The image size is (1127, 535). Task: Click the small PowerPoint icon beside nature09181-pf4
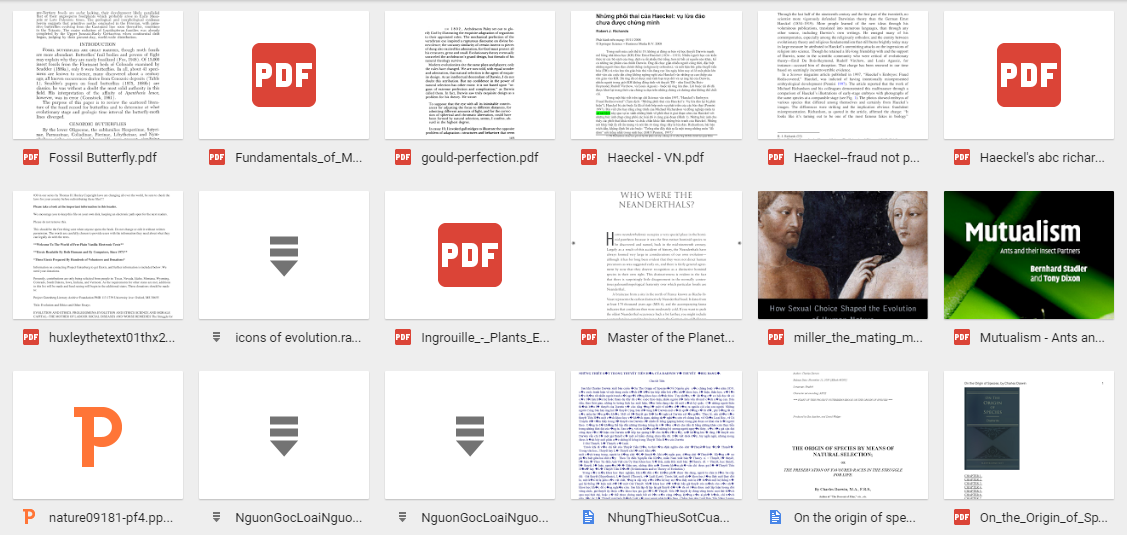tap(30, 517)
